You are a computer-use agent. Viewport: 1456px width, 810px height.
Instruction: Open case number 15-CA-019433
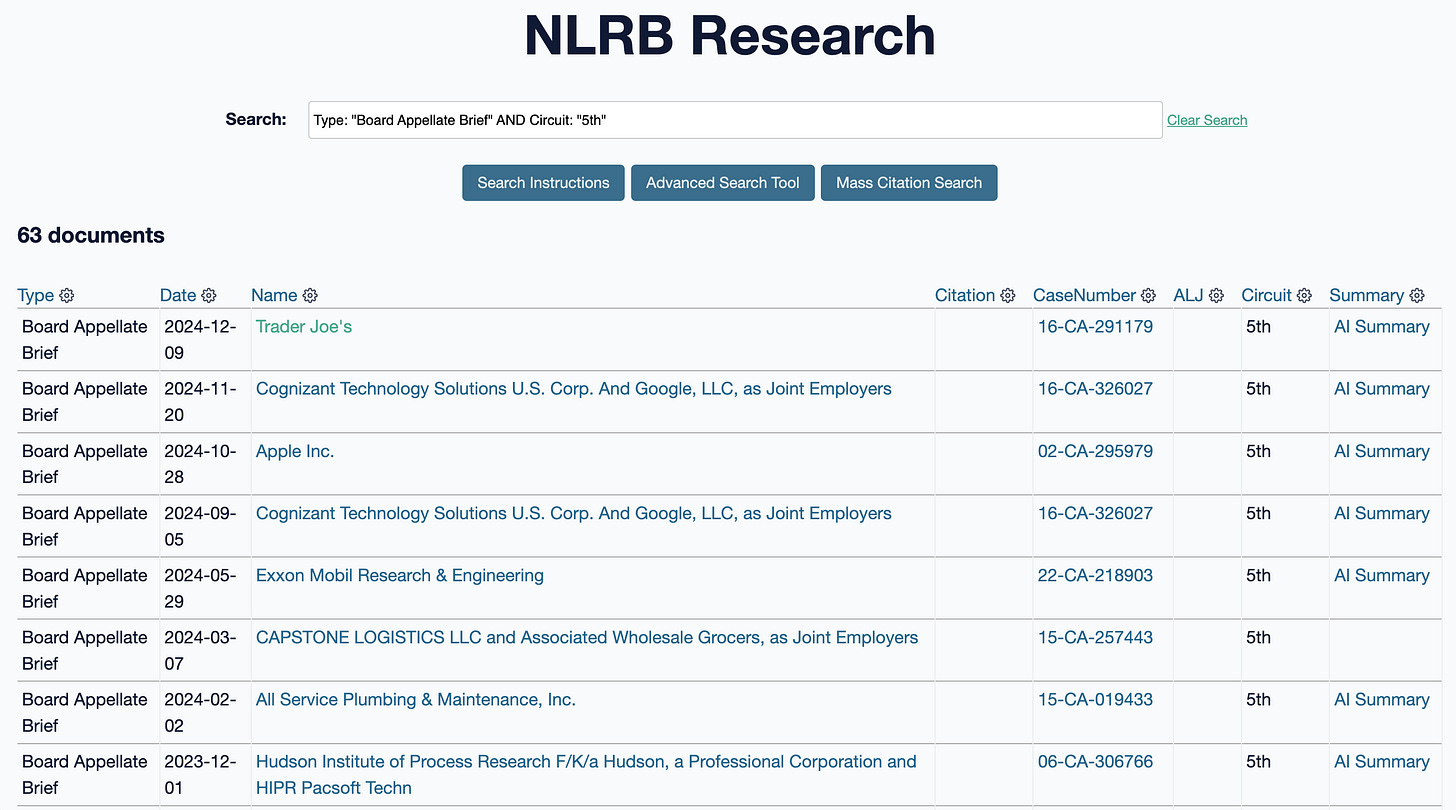point(1095,699)
